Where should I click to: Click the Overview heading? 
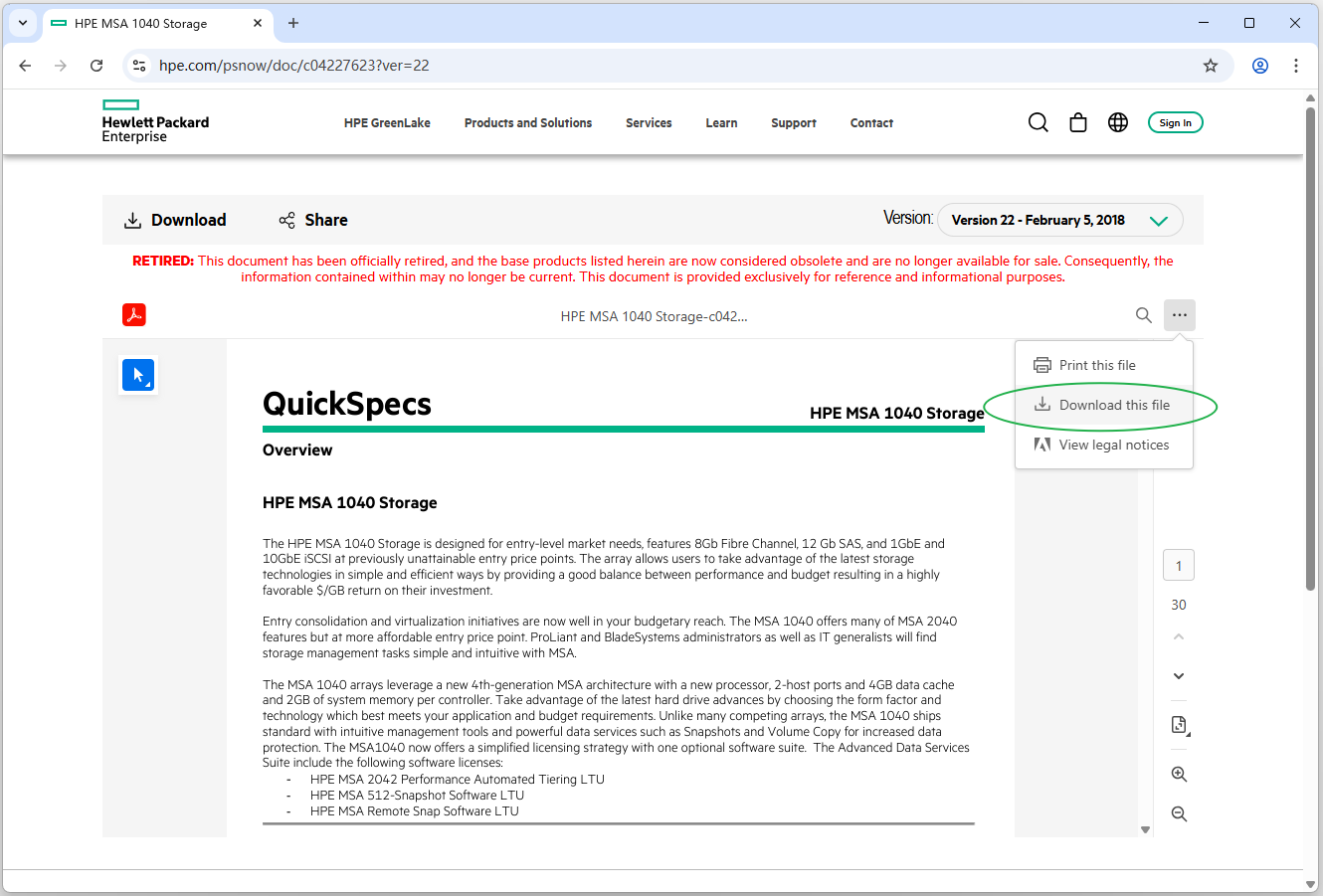point(297,450)
